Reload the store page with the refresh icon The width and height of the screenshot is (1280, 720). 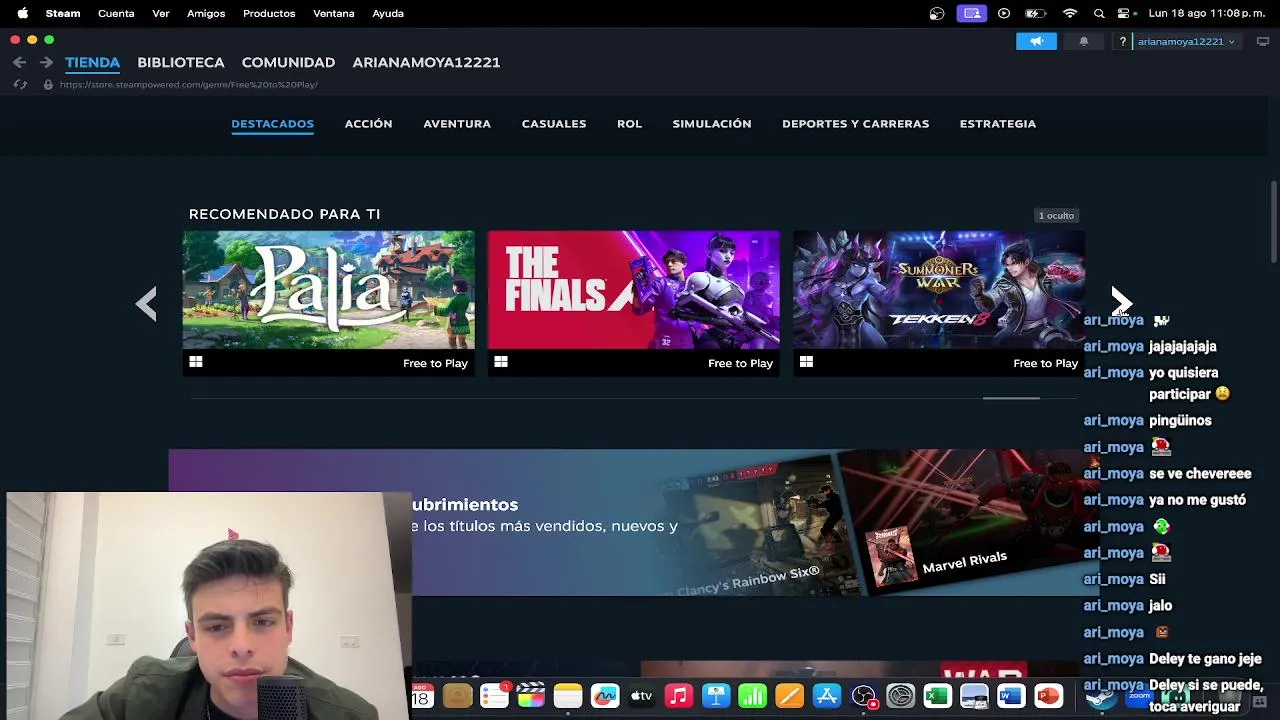tap(20, 85)
